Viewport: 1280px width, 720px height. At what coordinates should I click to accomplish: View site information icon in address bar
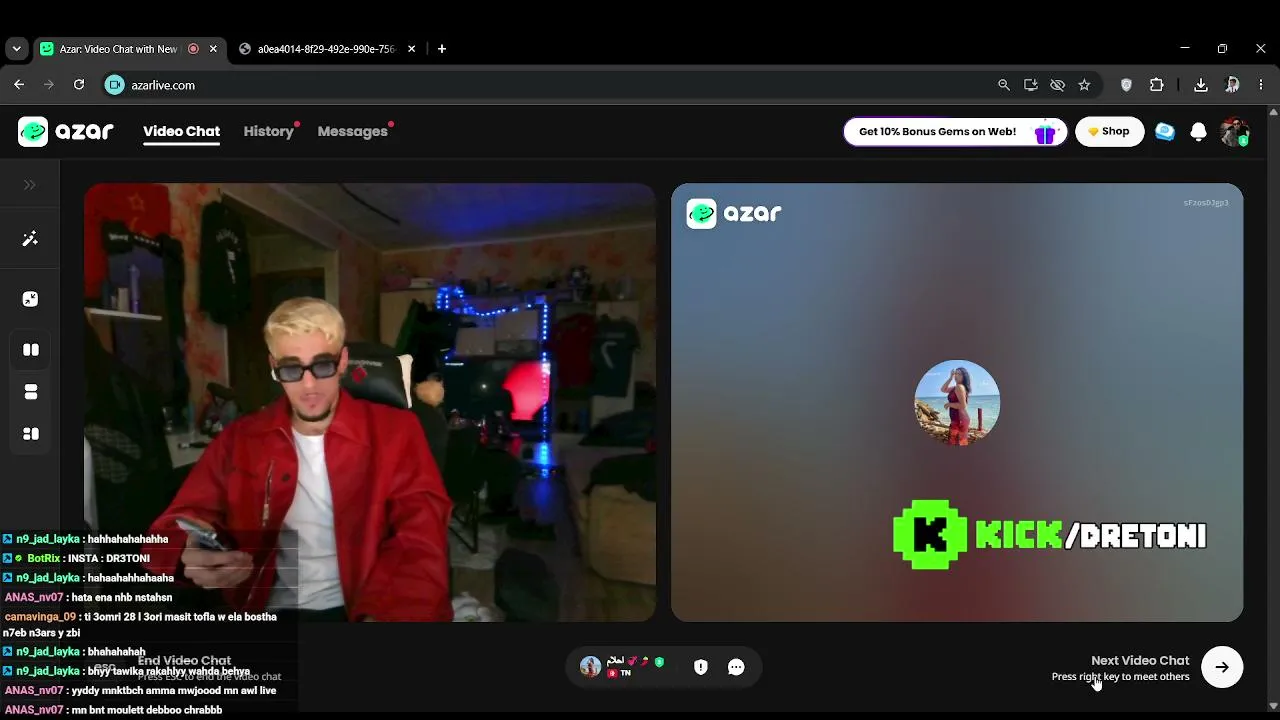click(x=115, y=85)
